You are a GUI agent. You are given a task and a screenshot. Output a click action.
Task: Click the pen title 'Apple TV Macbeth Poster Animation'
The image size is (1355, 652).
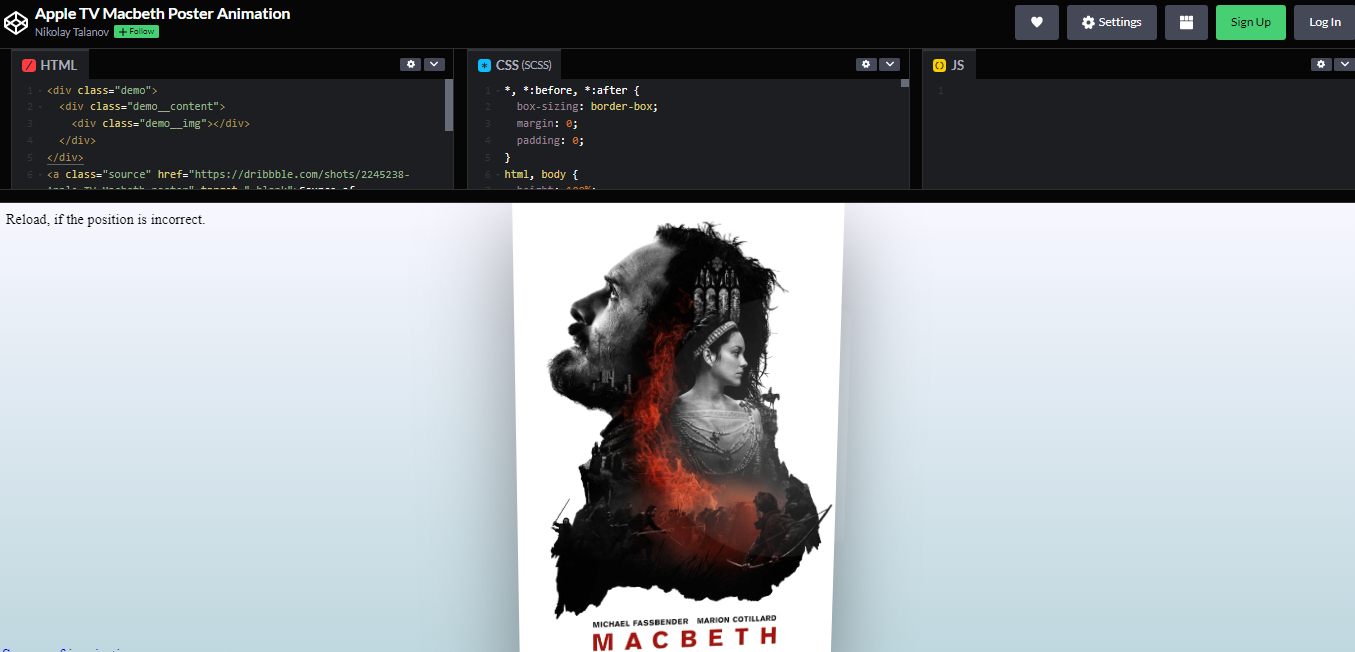click(x=163, y=14)
